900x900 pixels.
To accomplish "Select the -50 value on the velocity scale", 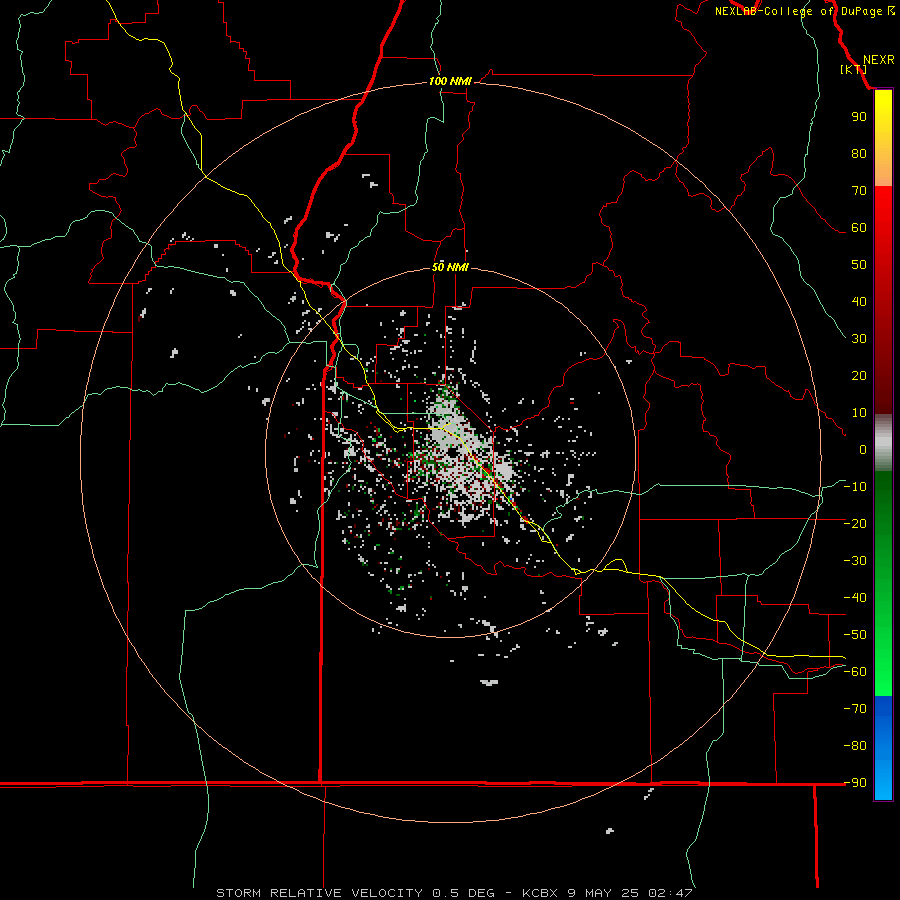I will (855, 635).
